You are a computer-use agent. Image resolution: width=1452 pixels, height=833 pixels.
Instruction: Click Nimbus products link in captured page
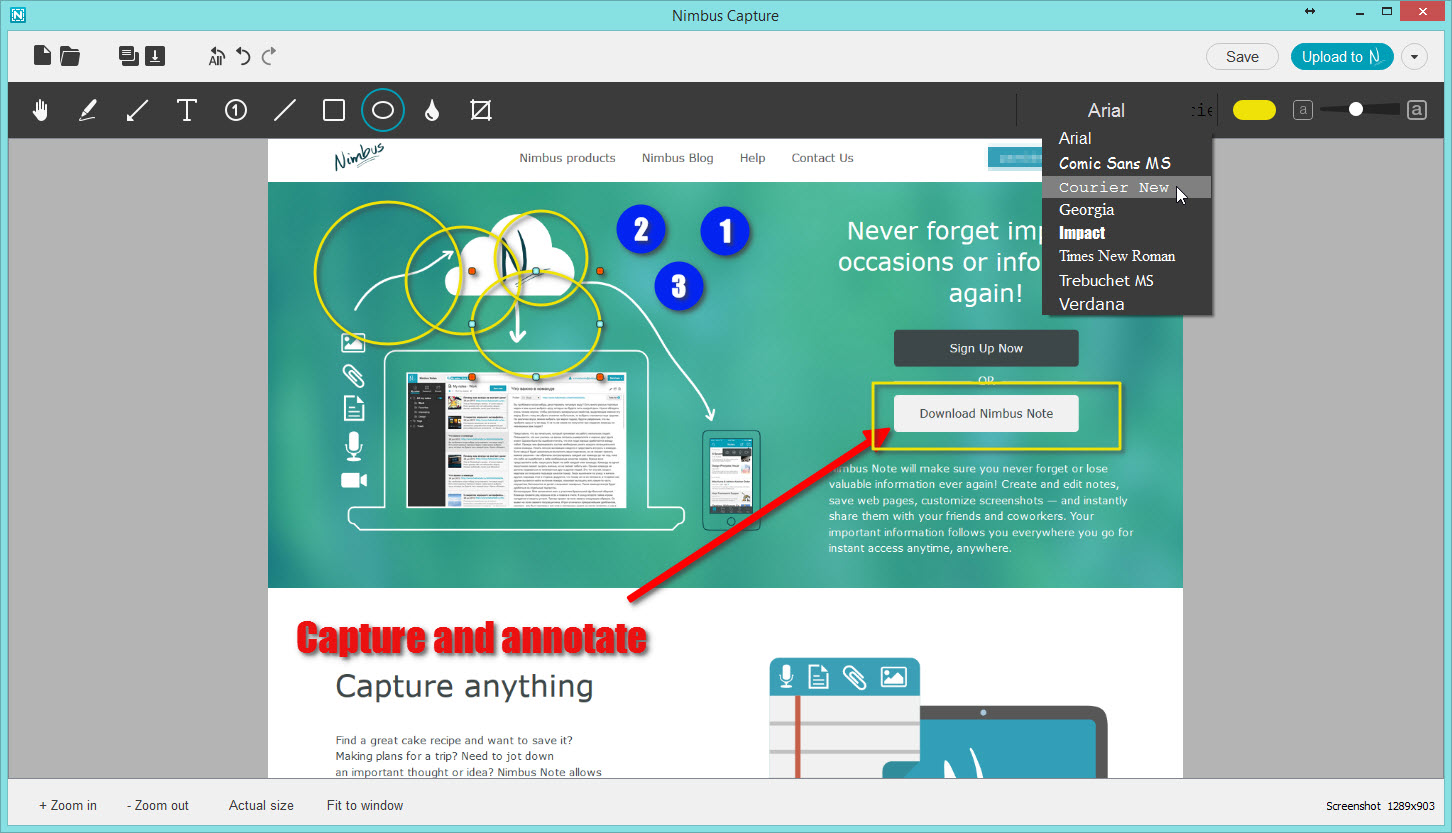[567, 158]
